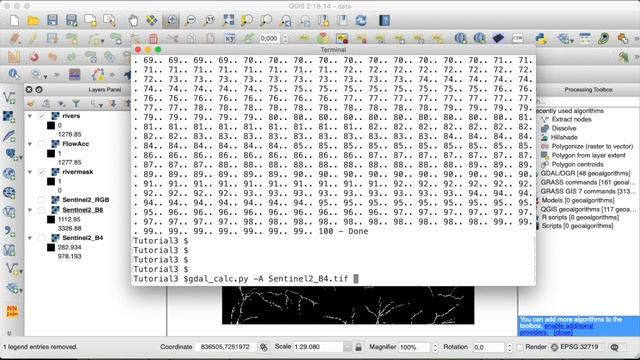This screenshot has height=360, width=640.
Task: Click the Rotation input field
Action: click(489, 347)
